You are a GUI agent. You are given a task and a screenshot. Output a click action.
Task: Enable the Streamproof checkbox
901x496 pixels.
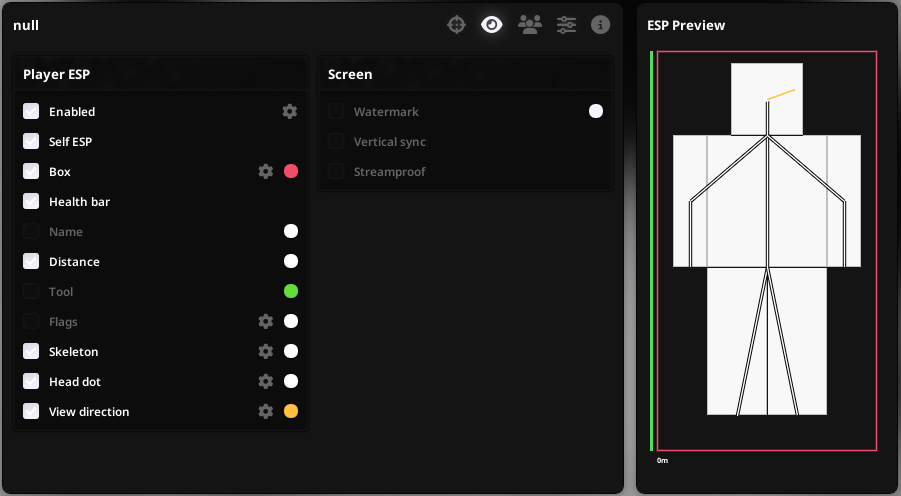click(336, 171)
